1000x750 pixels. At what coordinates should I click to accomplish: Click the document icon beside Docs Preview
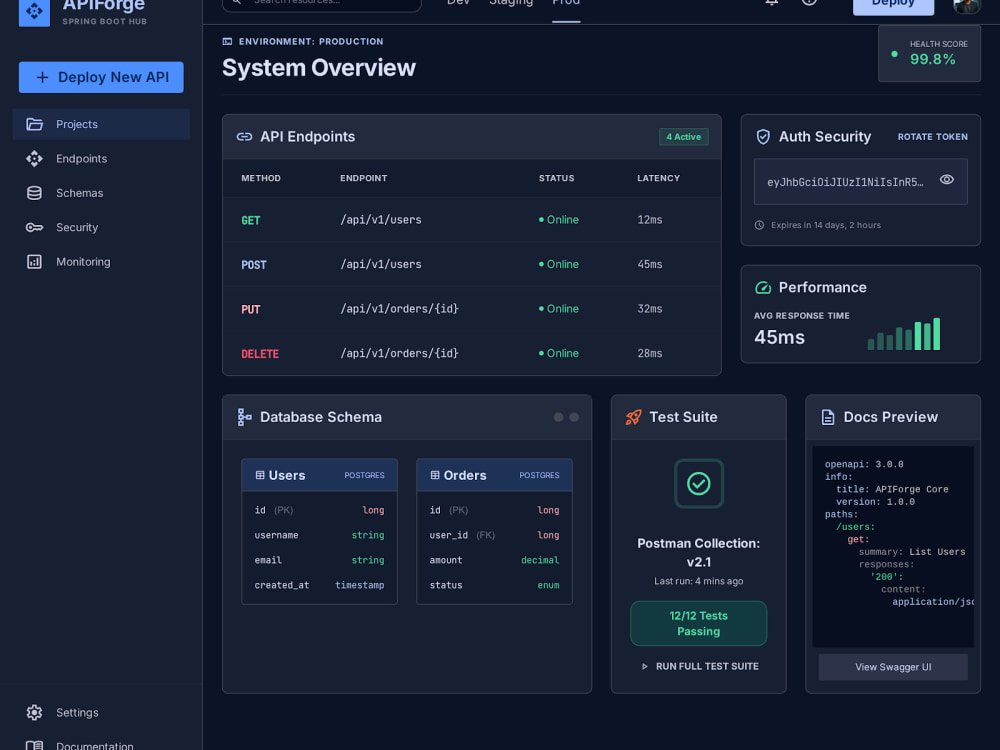tap(828, 417)
